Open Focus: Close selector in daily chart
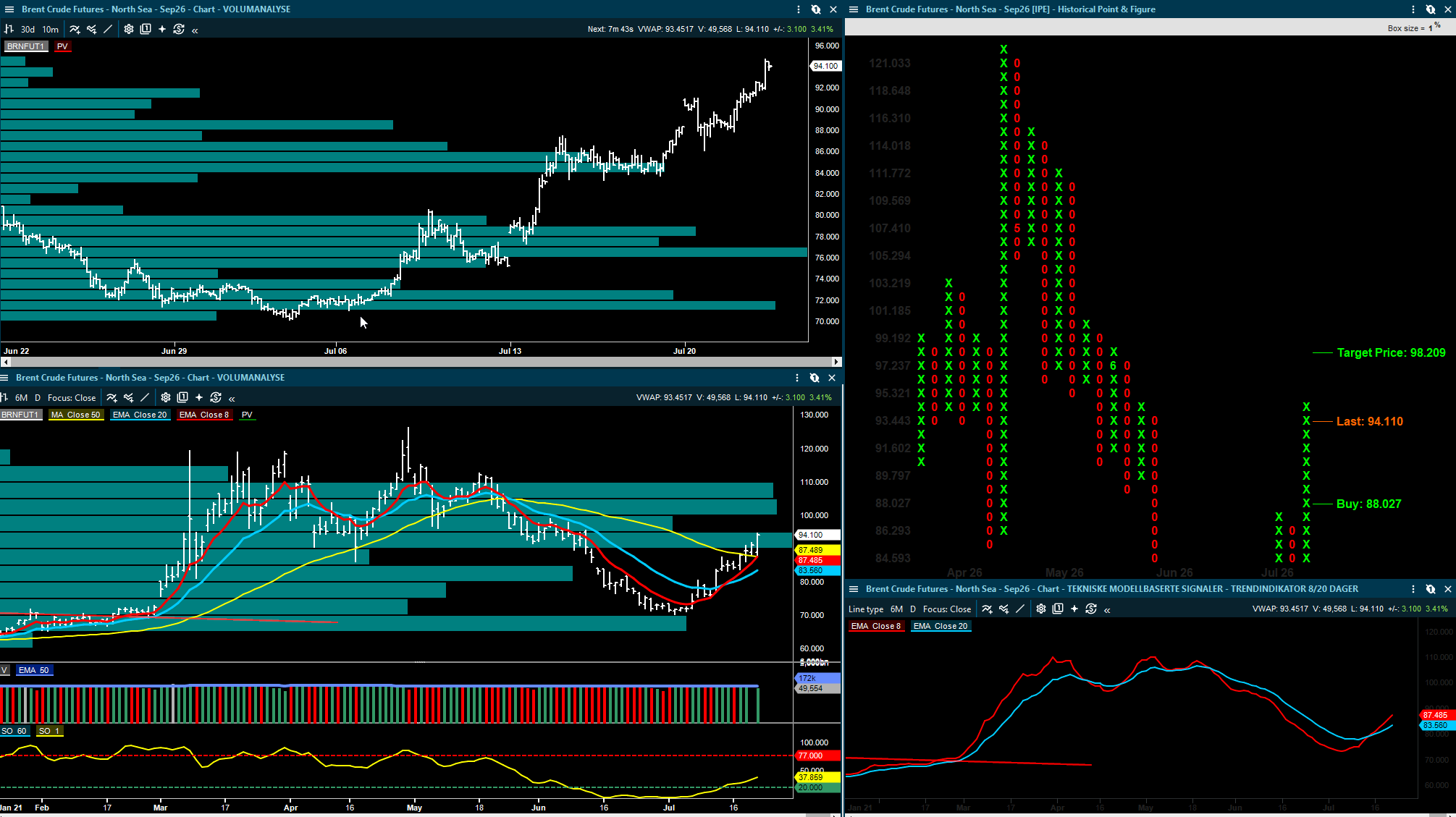 tap(72, 397)
